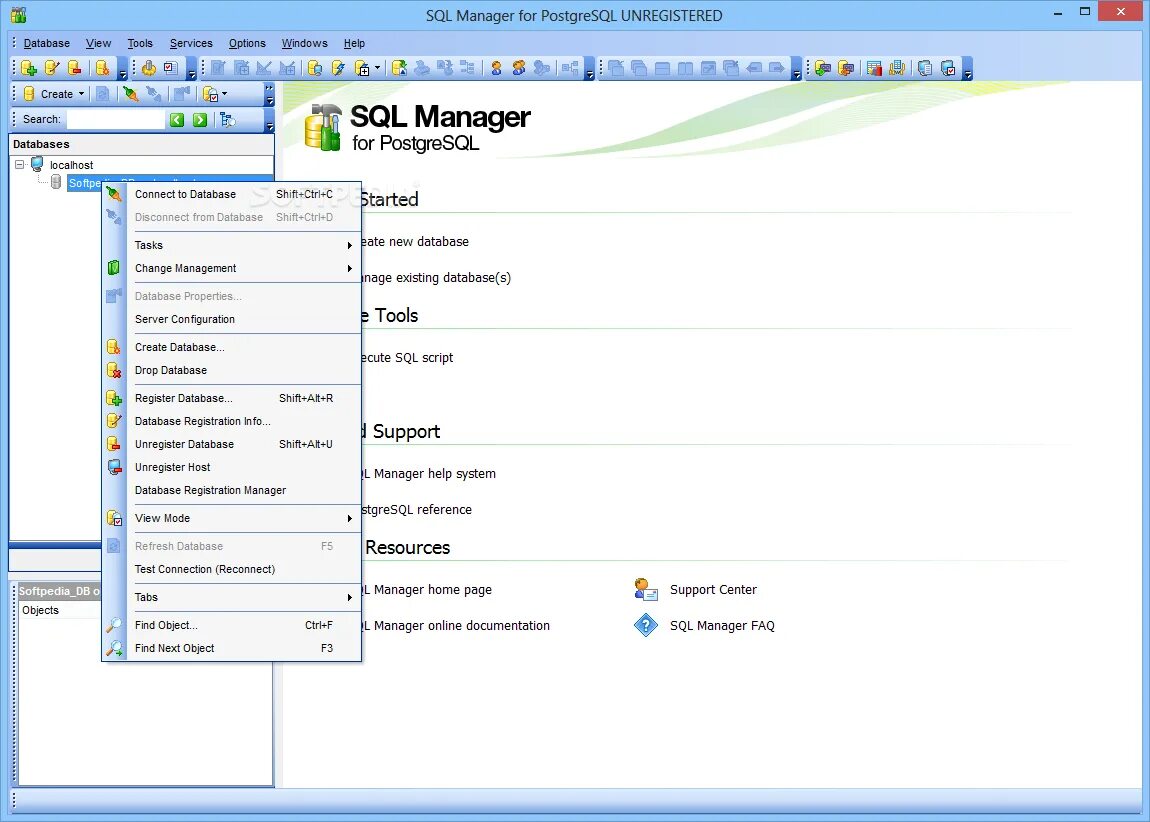Click the checklist document toolbar icon
This screenshot has height=822, width=1150.
coord(171,68)
